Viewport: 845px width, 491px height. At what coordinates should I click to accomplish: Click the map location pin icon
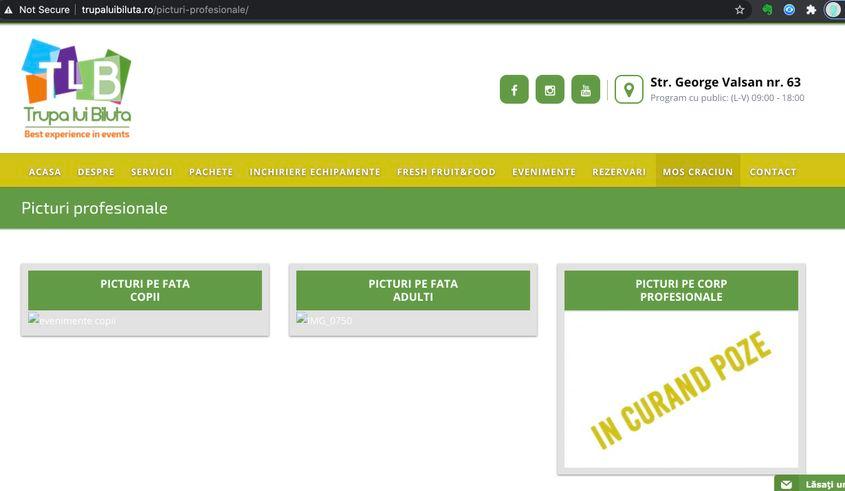click(x=628, y=90)
